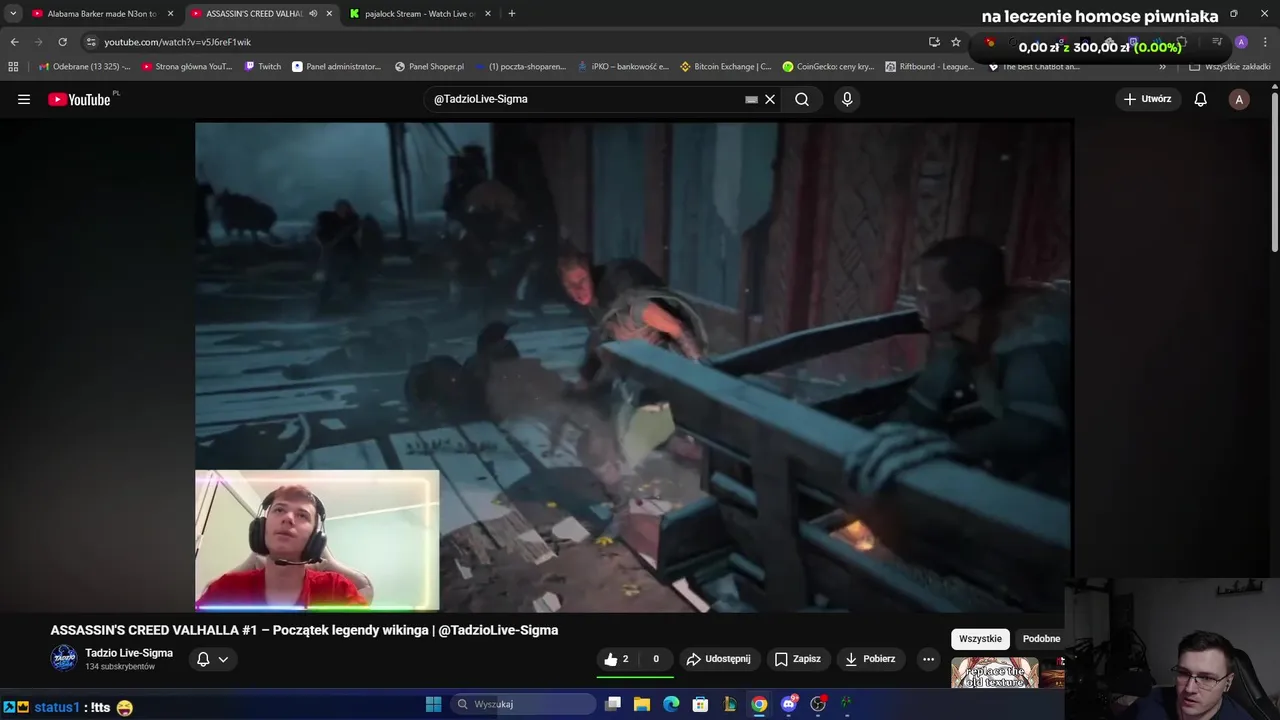The width and height of the screenshot is (1280, 720).
Task: Open the site info icon beside URL
Action: (x=91, y=42)
